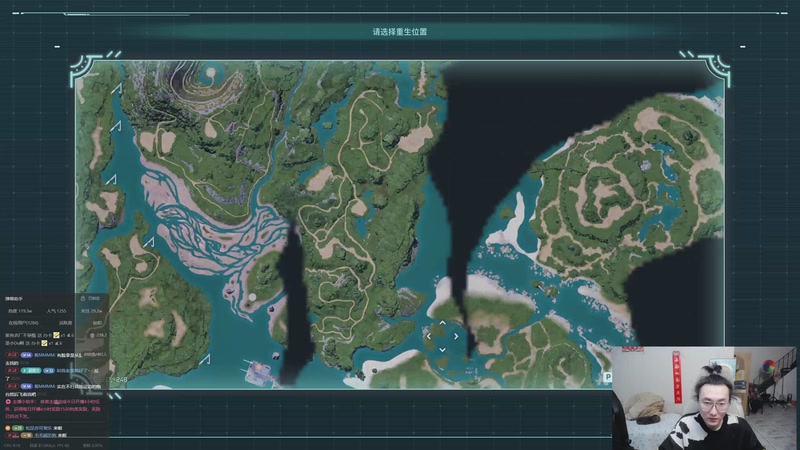Click orange user avatar in chat overlay

[x=8, y=428]
